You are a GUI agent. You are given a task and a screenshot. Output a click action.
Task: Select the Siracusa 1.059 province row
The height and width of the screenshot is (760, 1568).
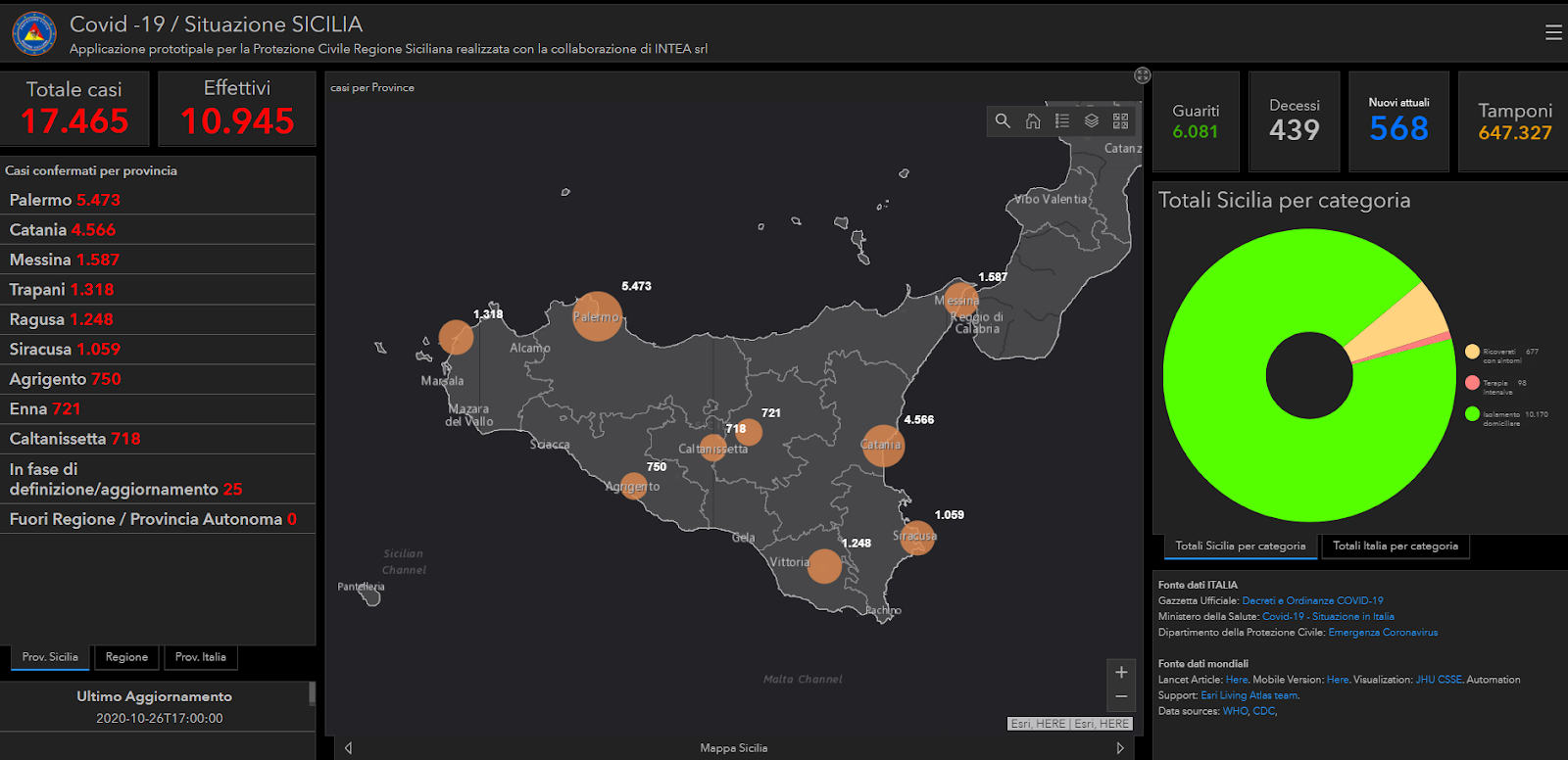(158, 350)
